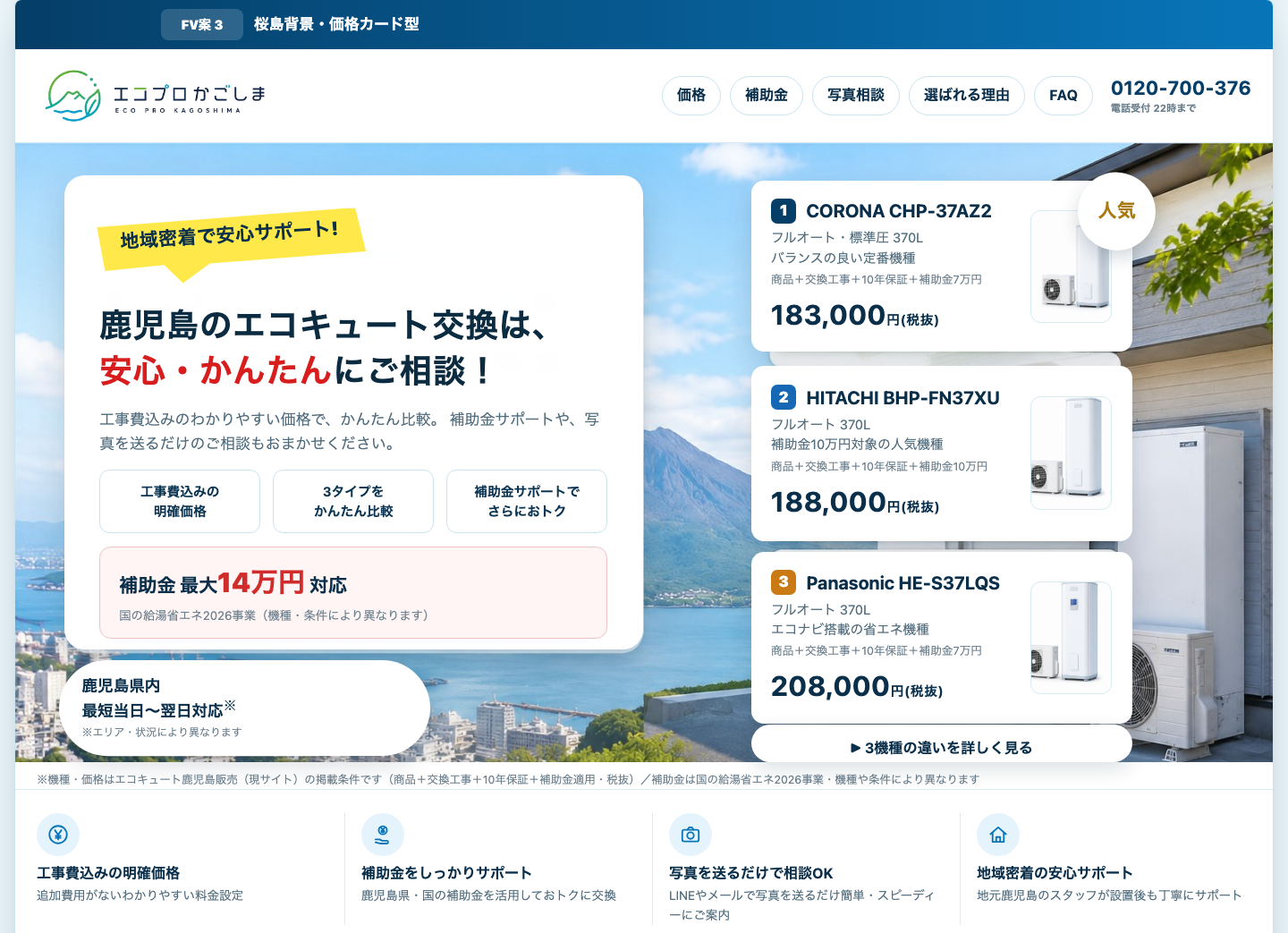This screenshot has height=933, width=1288.
Task: Call the phone number 0120-700-376
Action: pos(1181,89)
